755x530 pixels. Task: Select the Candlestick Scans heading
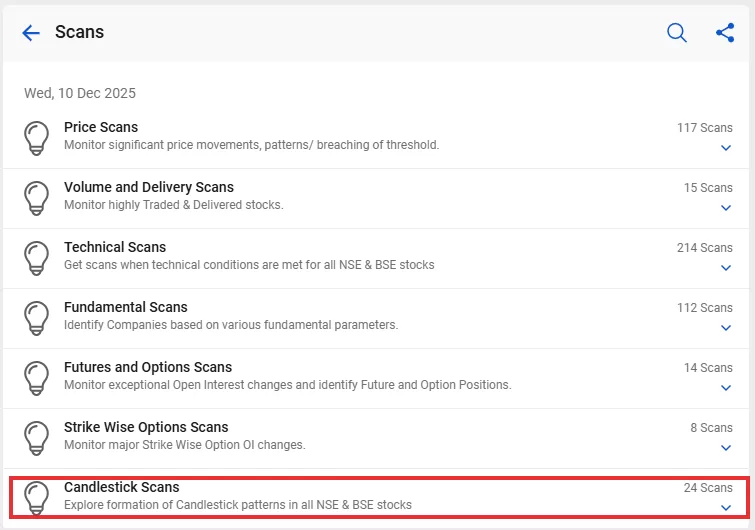tap(122, 487)
